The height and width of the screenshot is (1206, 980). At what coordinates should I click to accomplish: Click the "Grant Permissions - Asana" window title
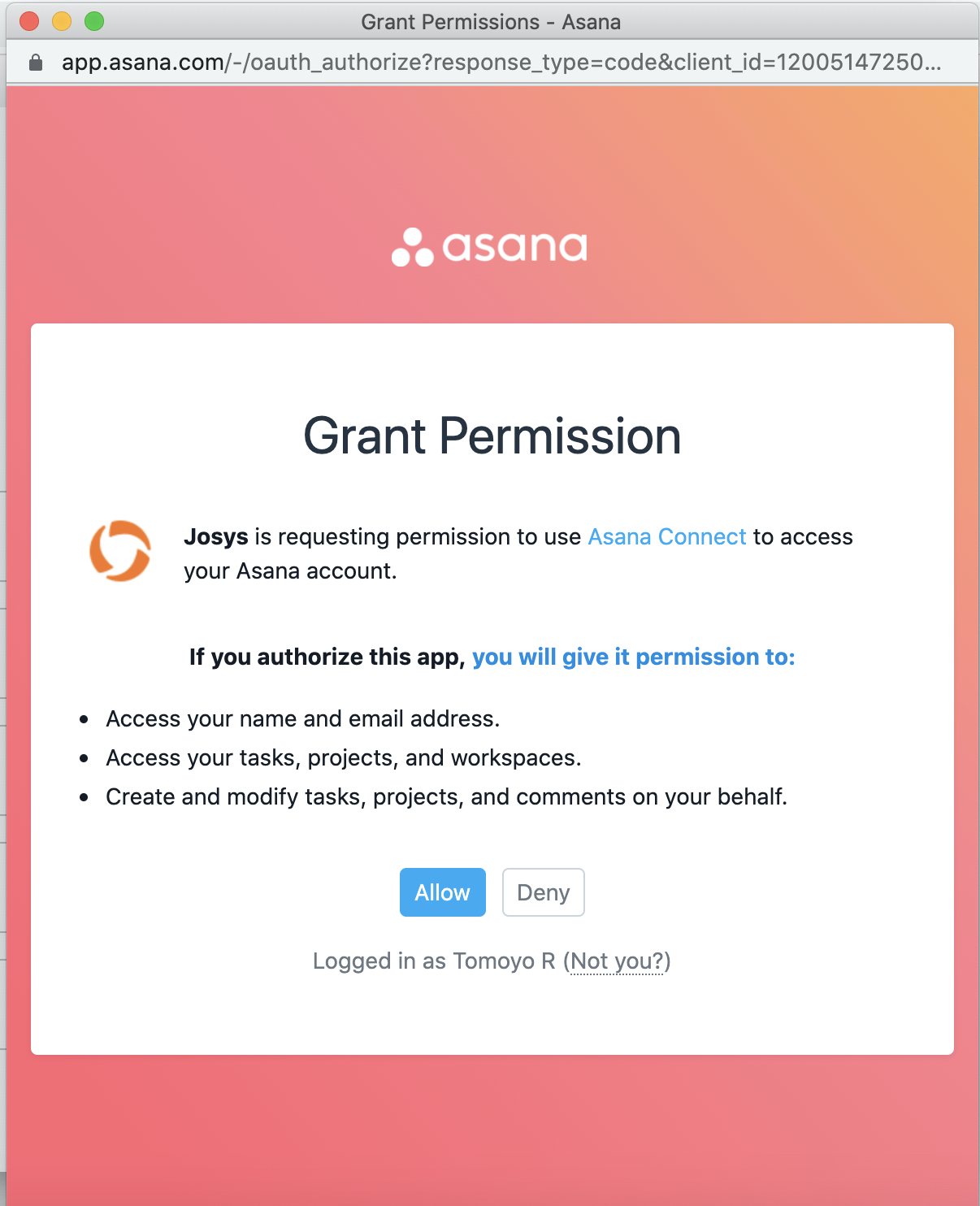click(491, 22)
